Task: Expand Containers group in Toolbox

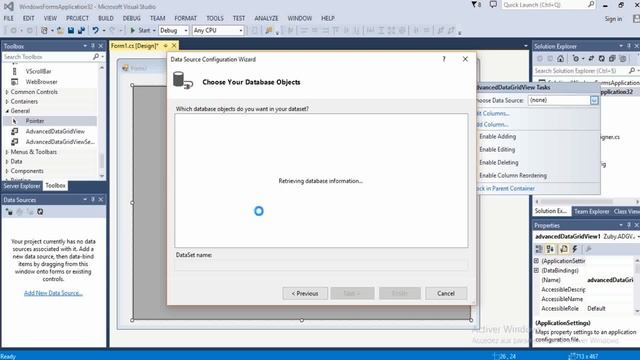Action: point(7,102)
